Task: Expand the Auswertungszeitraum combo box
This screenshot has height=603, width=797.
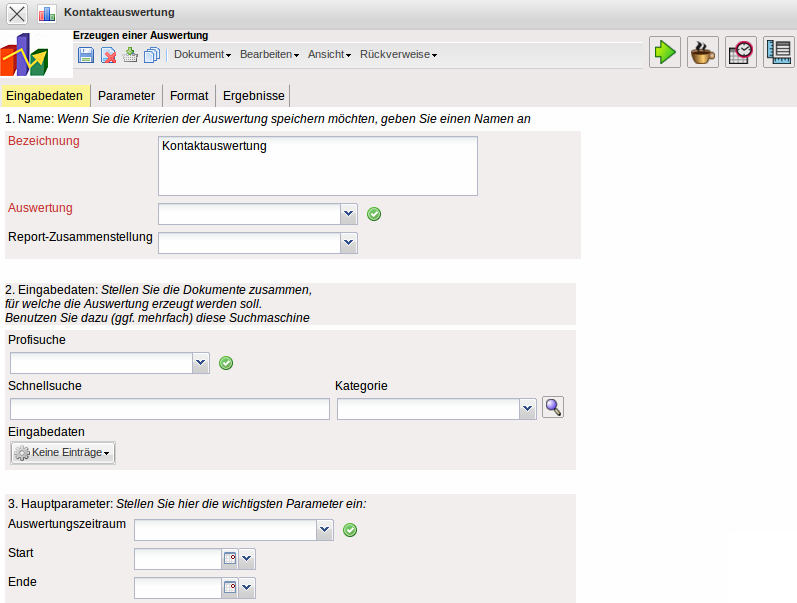Action: point(324,530)
